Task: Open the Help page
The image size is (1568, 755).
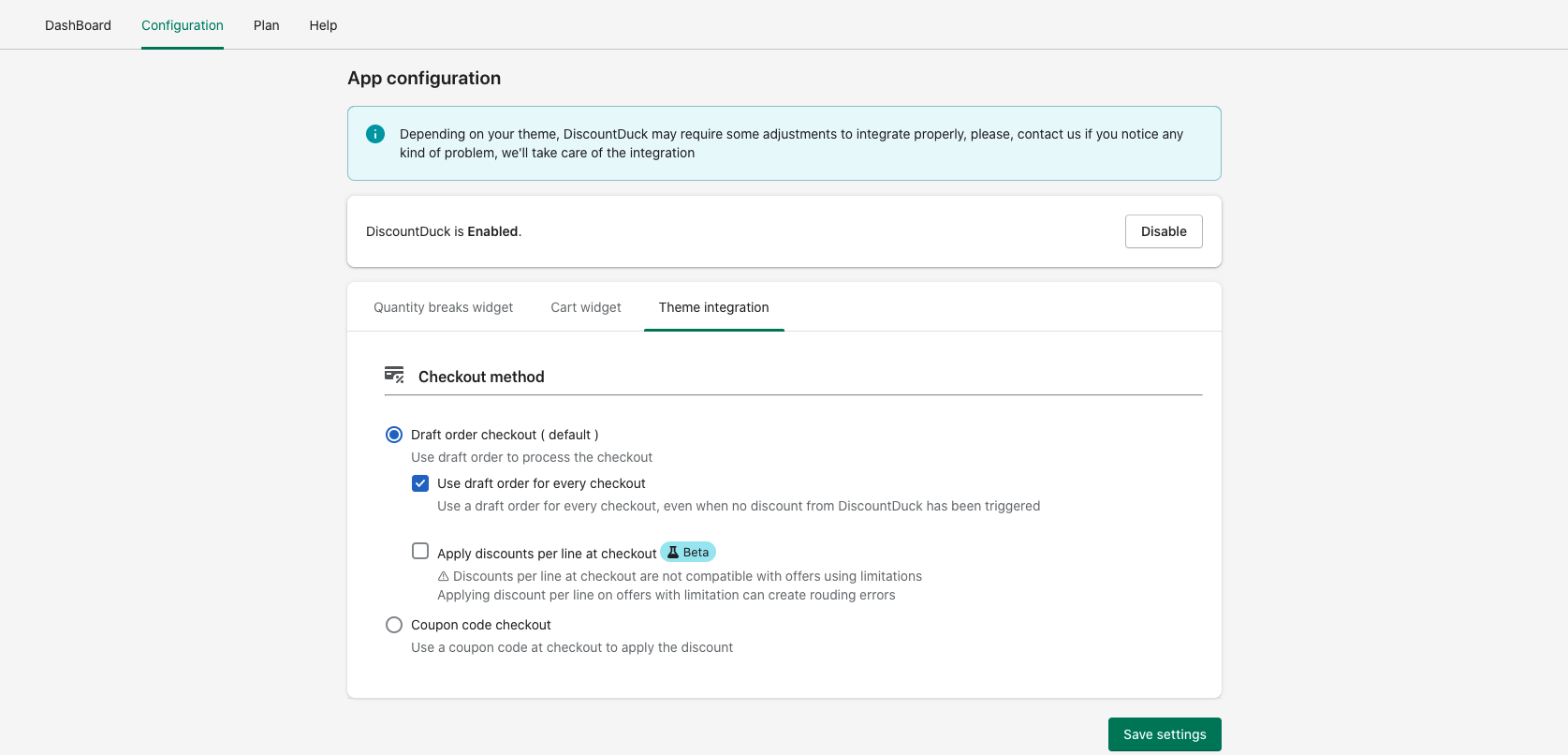Action: click(323, 25)
